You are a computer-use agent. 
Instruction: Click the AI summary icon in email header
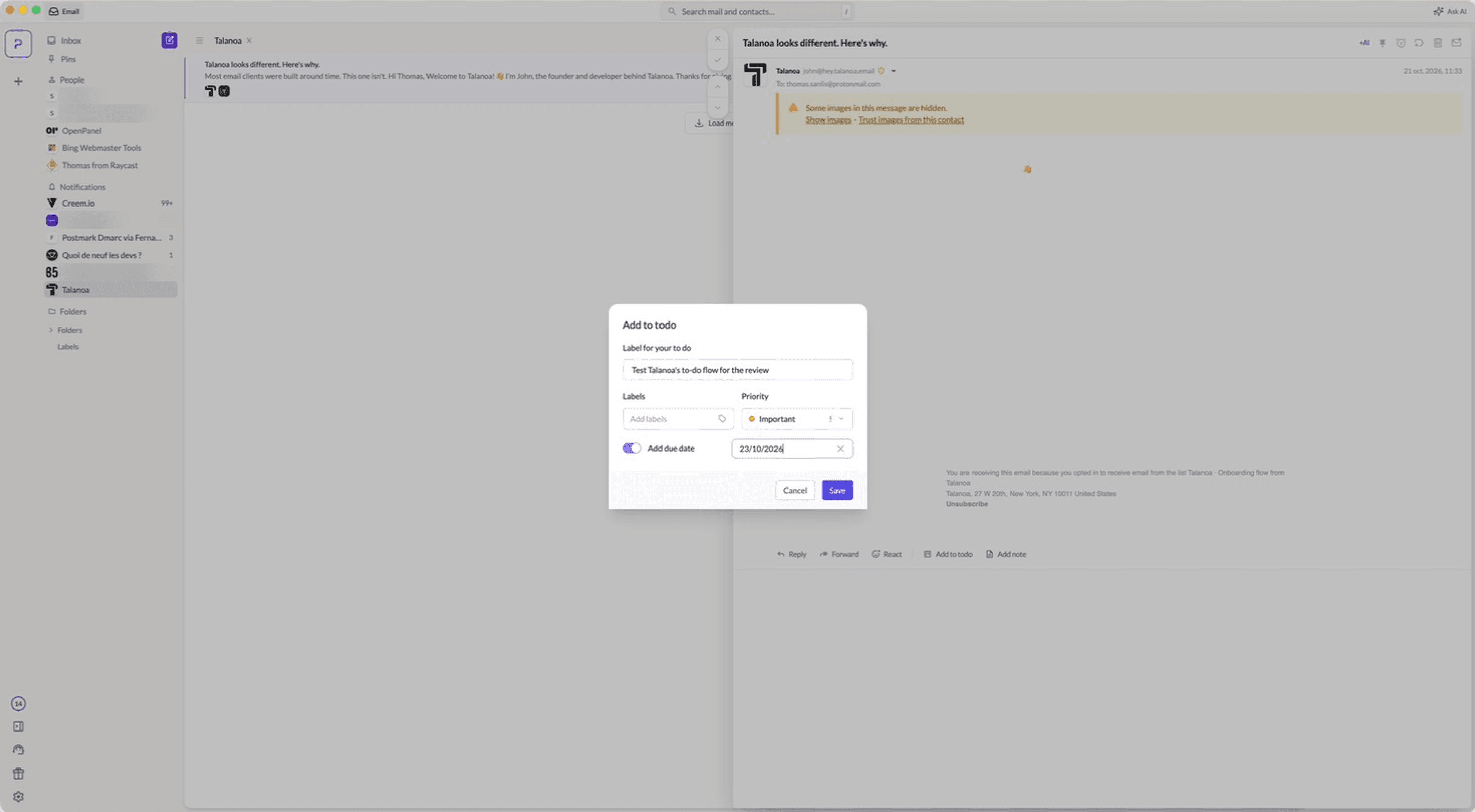point(1364,43)
